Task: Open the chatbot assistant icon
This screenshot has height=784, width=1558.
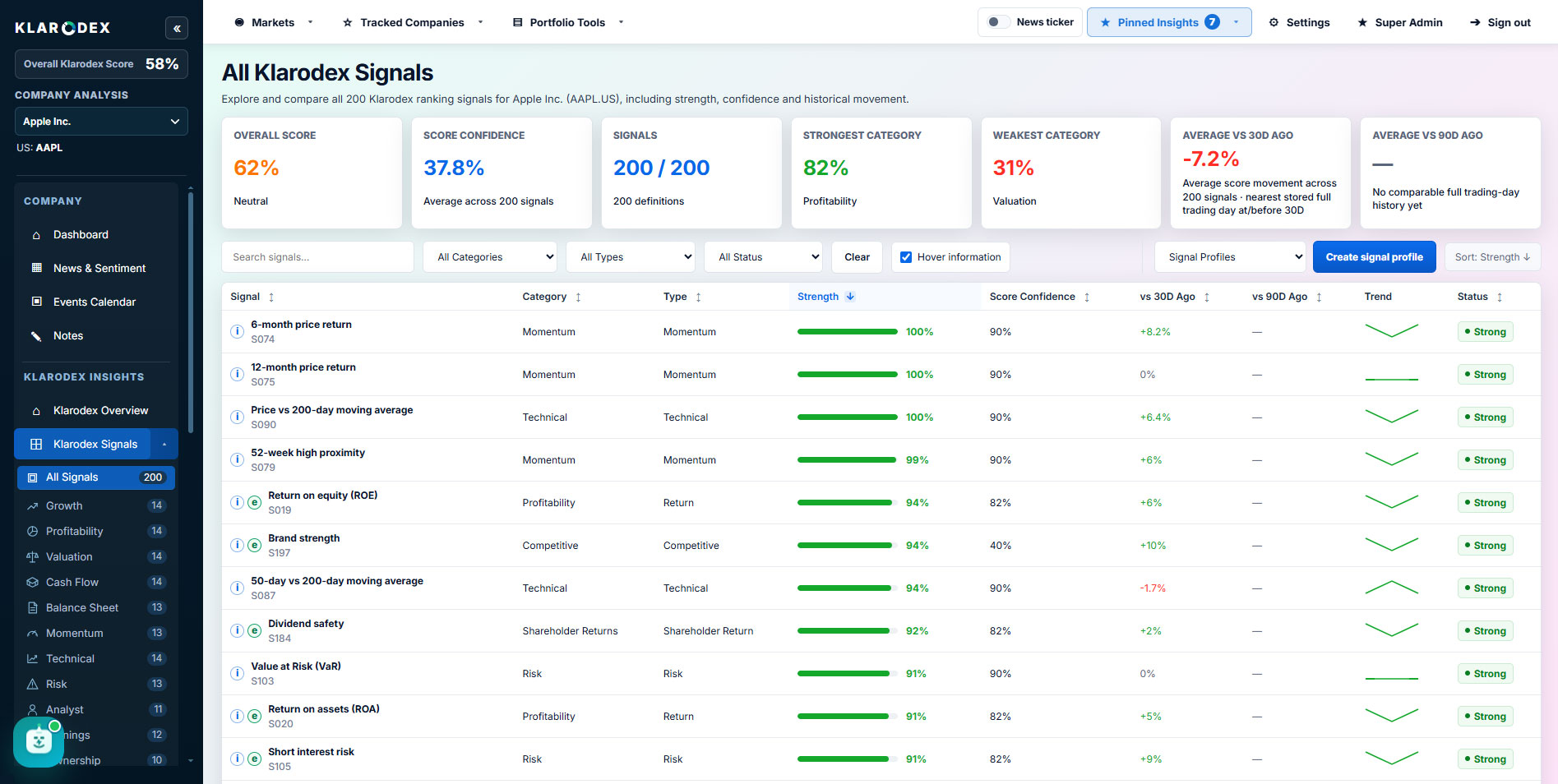Action: pos(38,741)
